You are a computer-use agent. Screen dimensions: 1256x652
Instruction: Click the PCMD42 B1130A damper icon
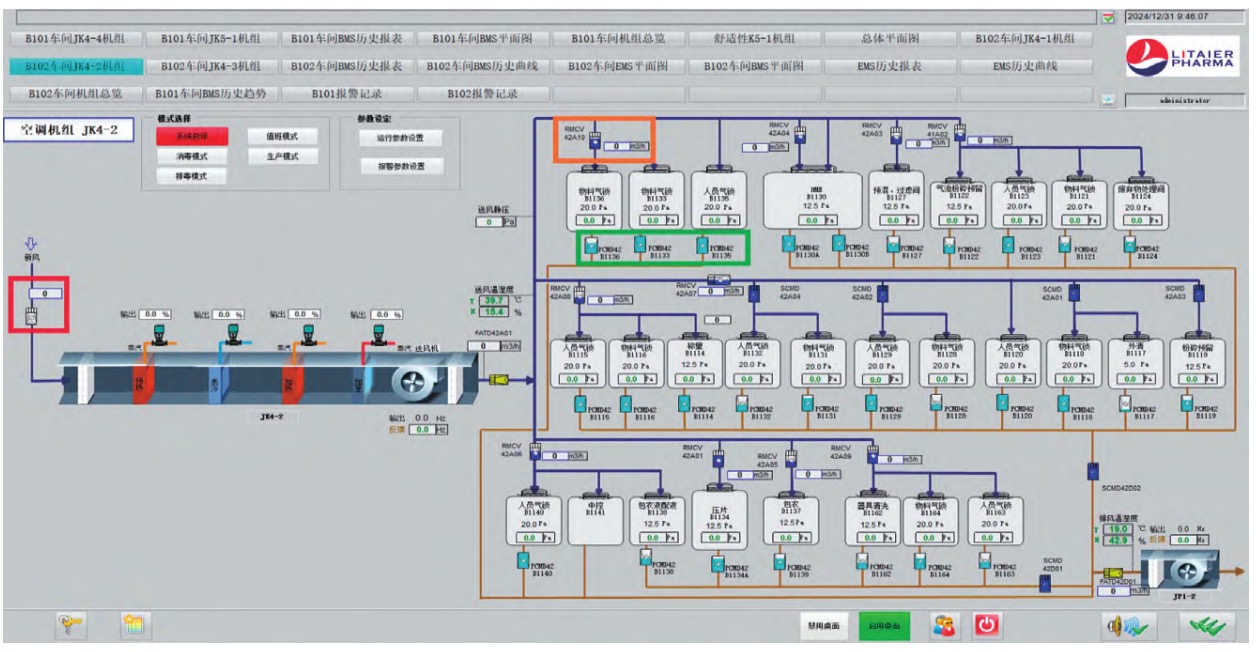pyautogui.click(x=788, y=243)
